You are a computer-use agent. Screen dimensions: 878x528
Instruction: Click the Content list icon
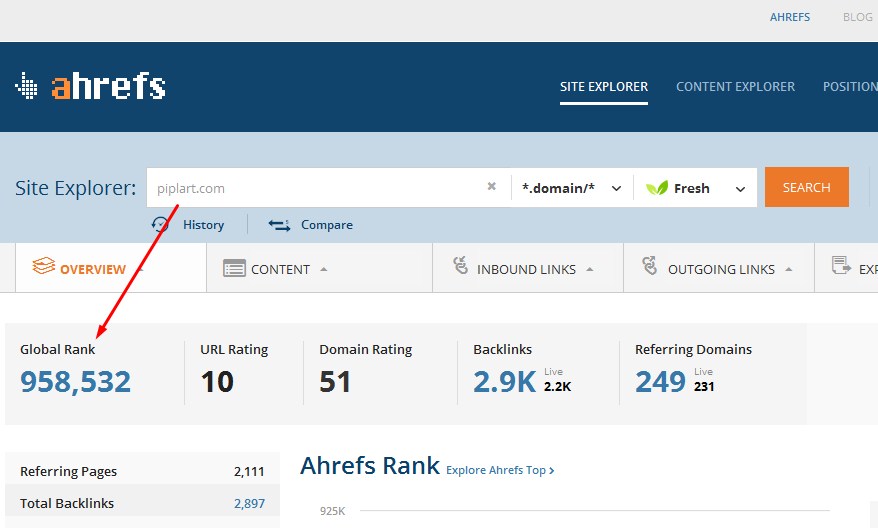234,268
